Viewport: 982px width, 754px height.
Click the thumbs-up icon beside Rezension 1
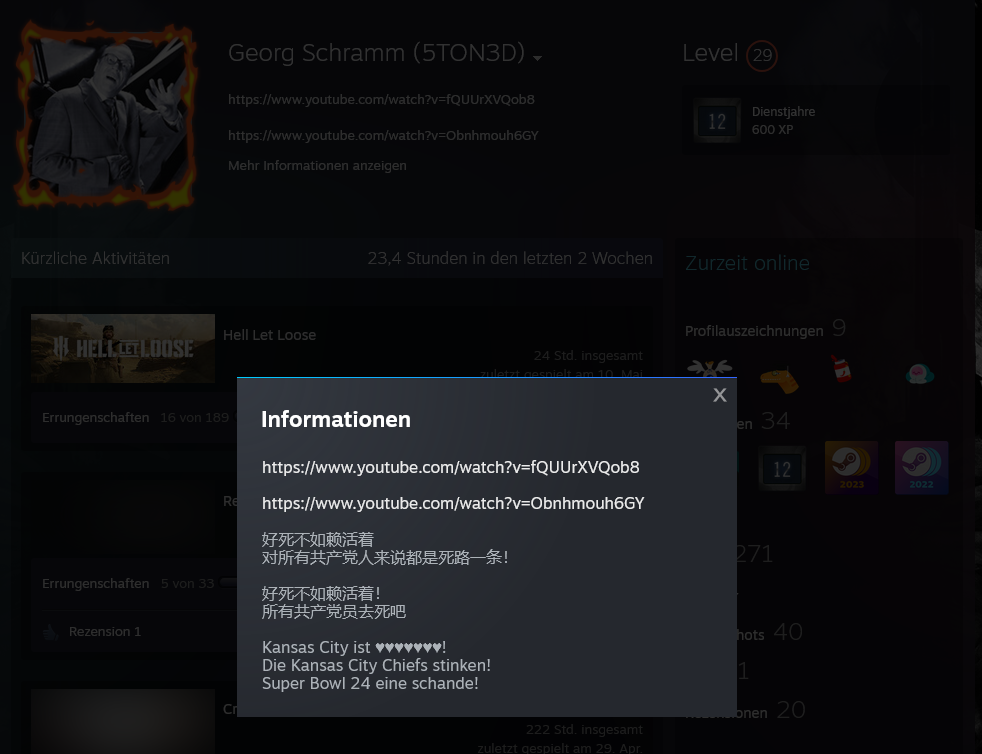[52, 631]
